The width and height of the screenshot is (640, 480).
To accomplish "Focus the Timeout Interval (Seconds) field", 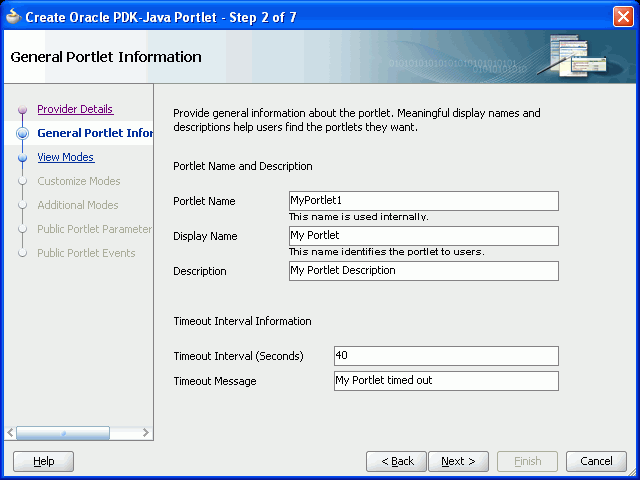I will click(446, 356).
